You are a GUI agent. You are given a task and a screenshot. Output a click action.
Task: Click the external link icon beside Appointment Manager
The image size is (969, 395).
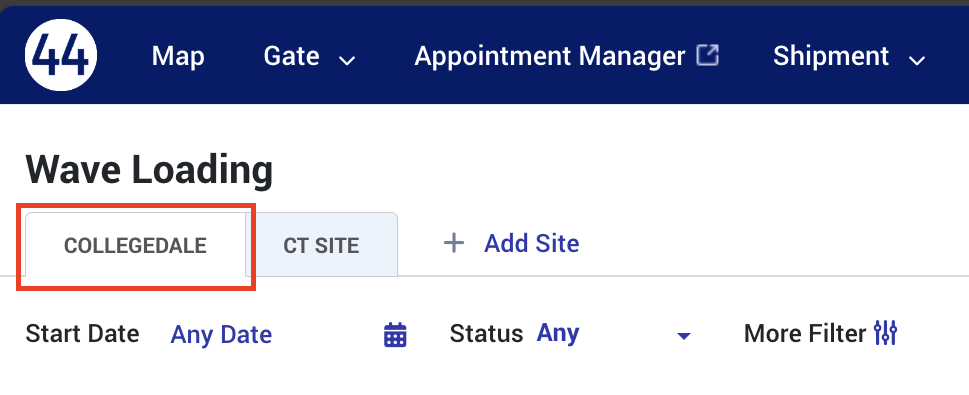708,55
